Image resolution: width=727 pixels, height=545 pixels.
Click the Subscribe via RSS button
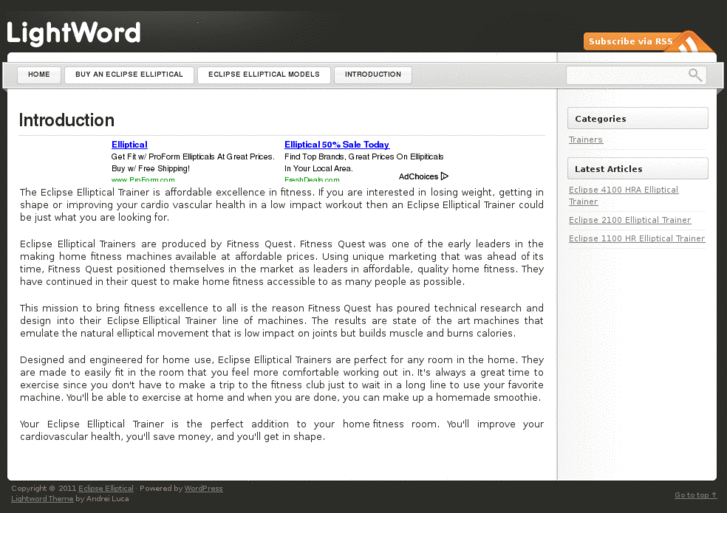point(631,41)
